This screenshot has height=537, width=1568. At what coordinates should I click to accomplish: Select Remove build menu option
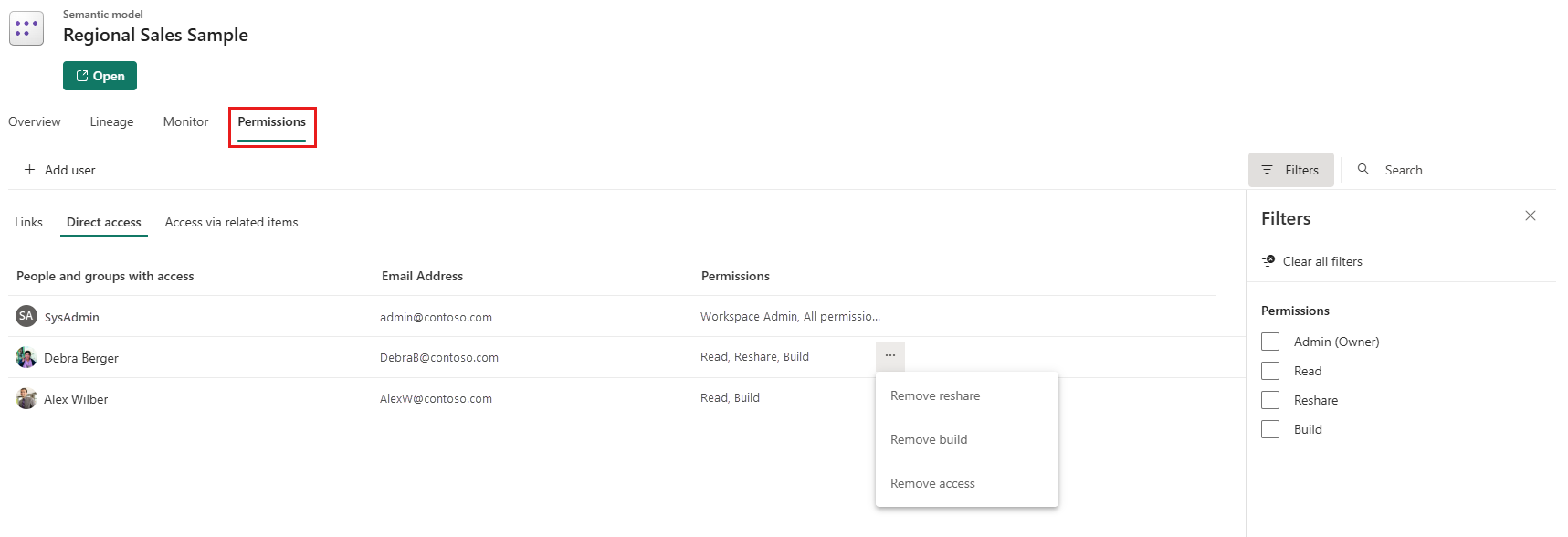929,440
